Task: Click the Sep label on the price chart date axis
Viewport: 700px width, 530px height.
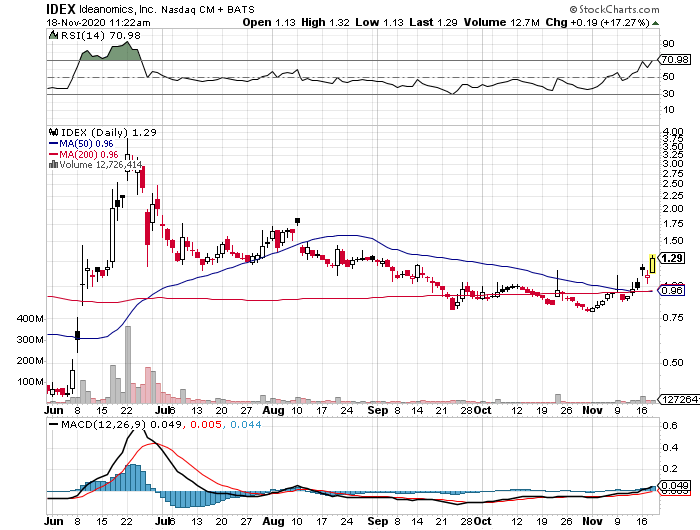Action: coord(378,410)
